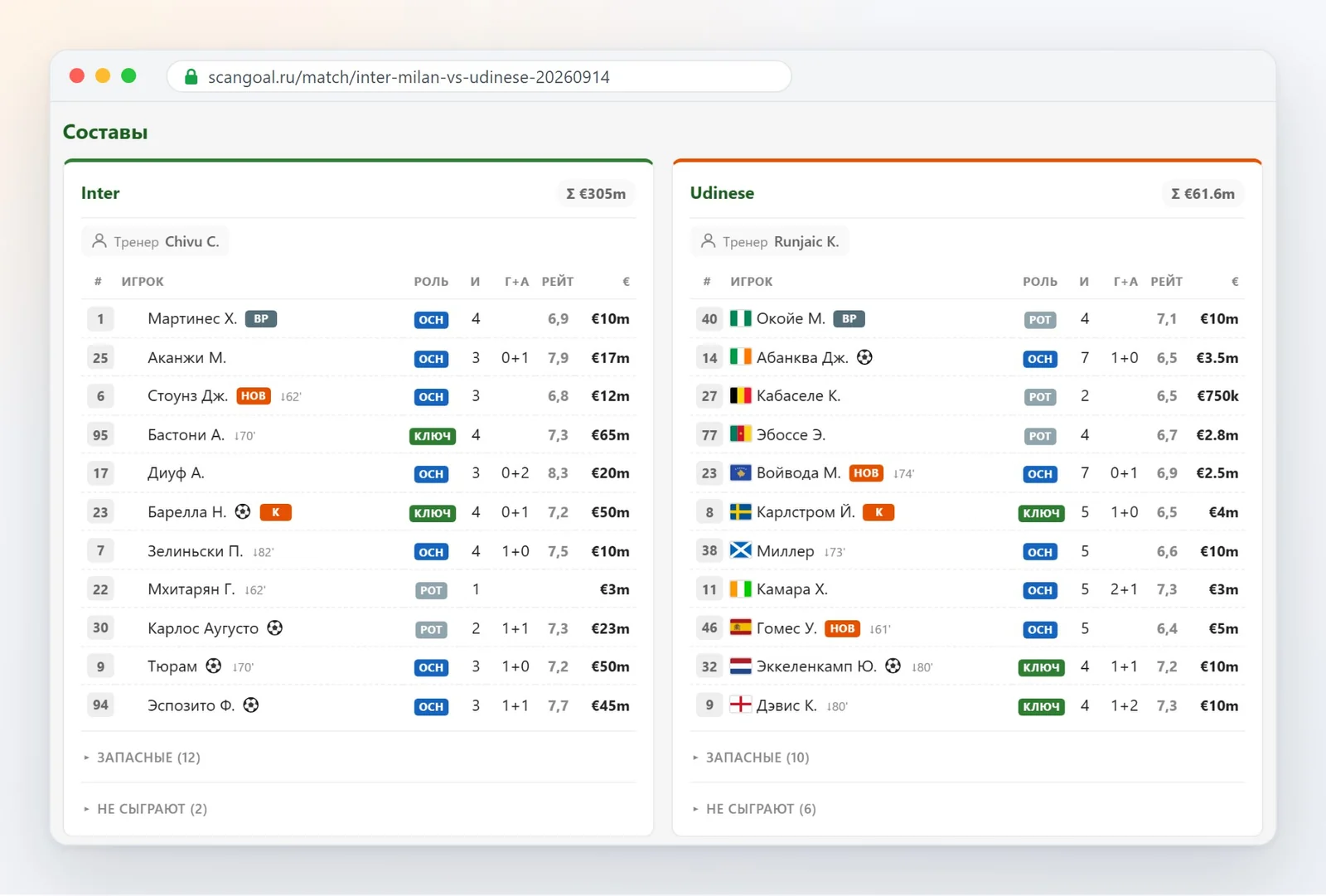Click the flag icon beside Камара Х.
The width and height of the screenshot is (1326, 896).
coord(740,588)
